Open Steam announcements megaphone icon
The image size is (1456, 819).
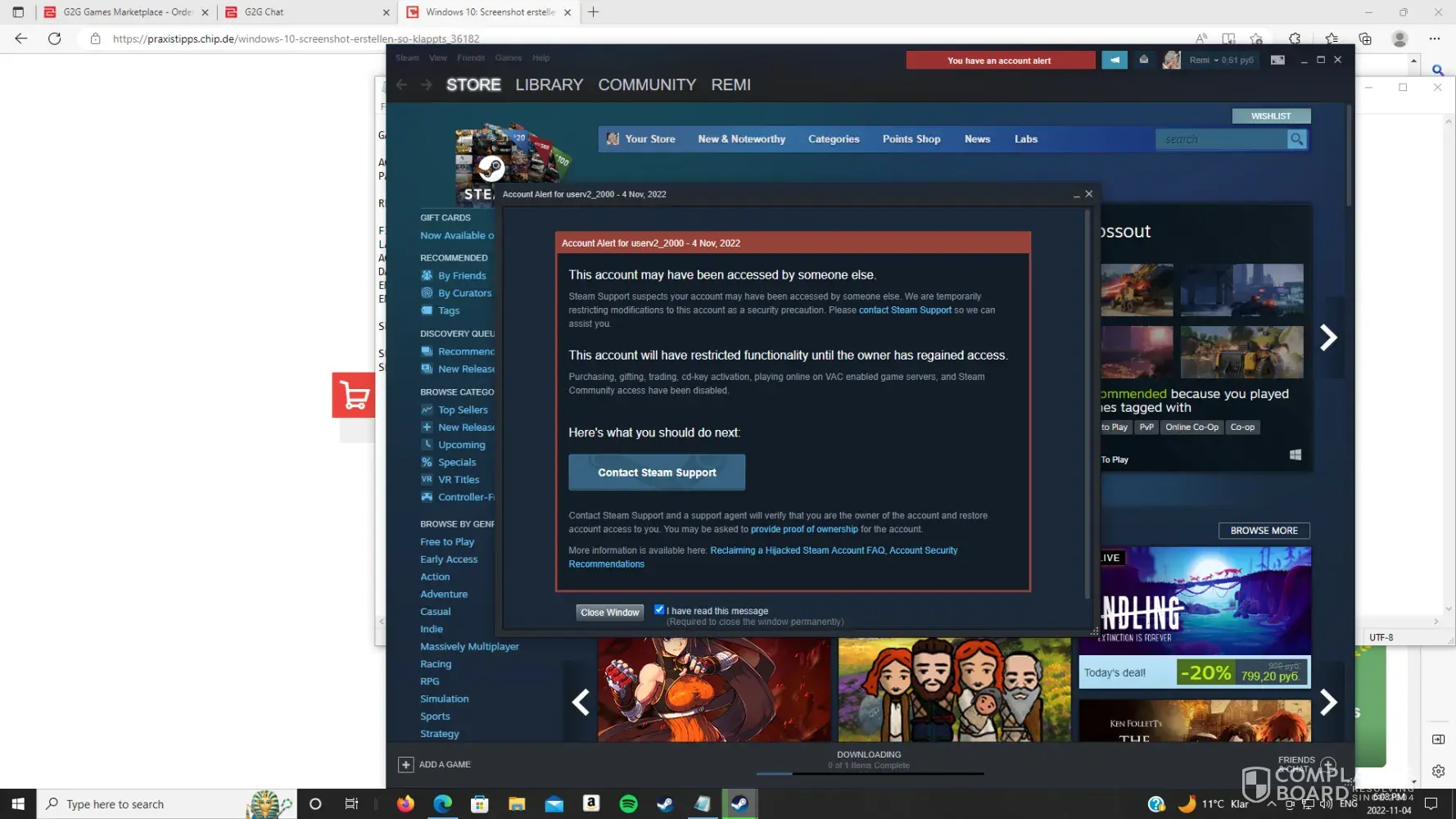point(1115,60)
